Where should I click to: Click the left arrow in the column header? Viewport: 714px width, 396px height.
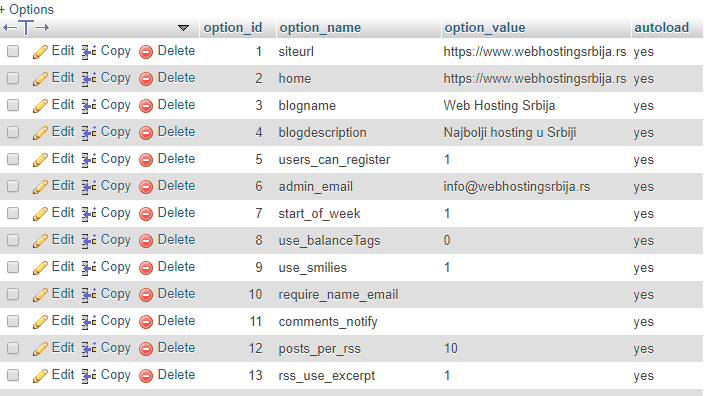(10, 28)
